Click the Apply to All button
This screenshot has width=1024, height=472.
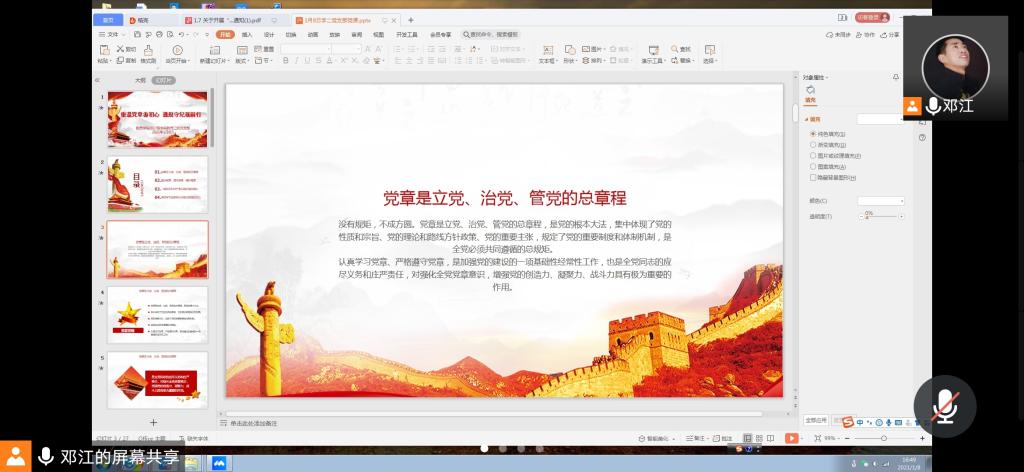[x=816, y=422]
